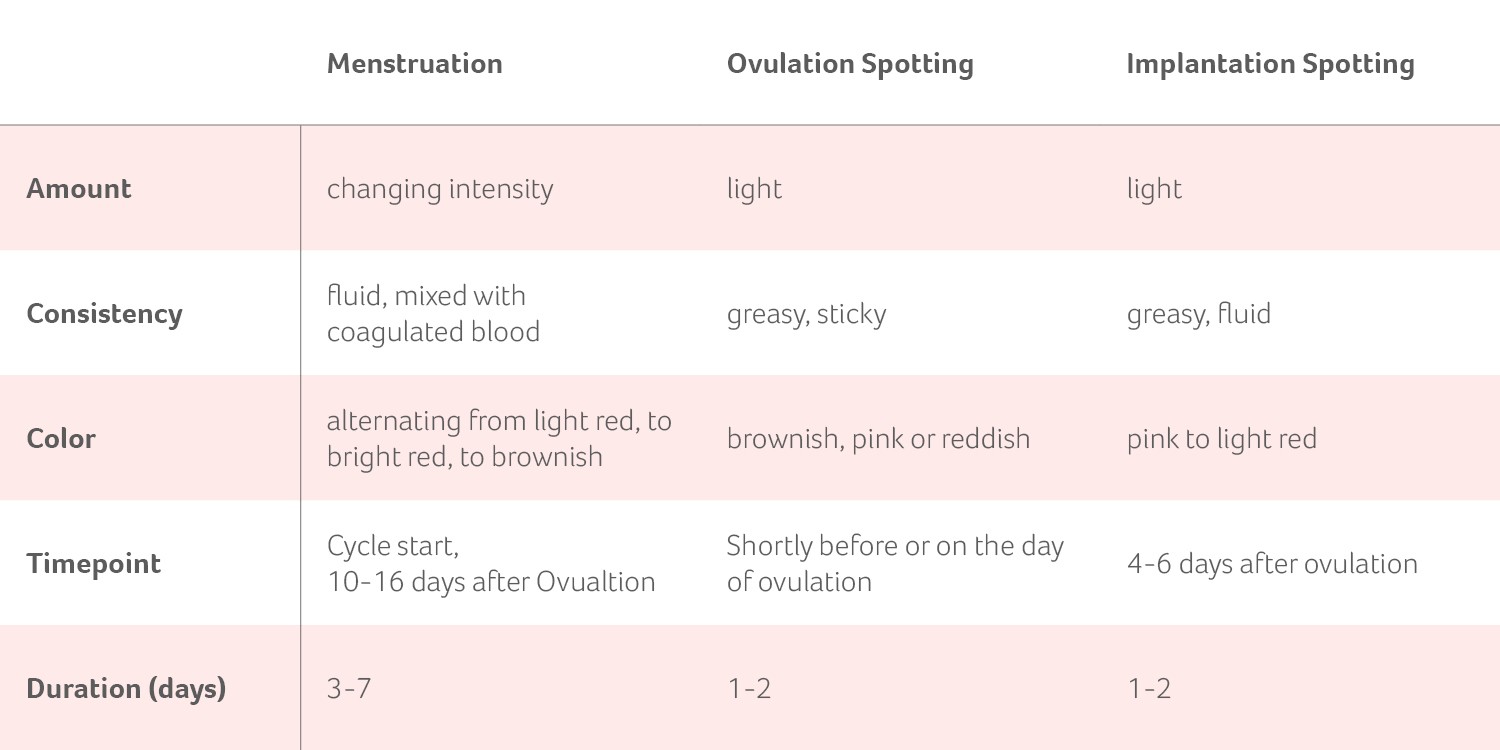Screen dimensions: 1500x750
Task: Click the 'brownish, pink or reddish' cell
Action: click(x=878, y=439)
